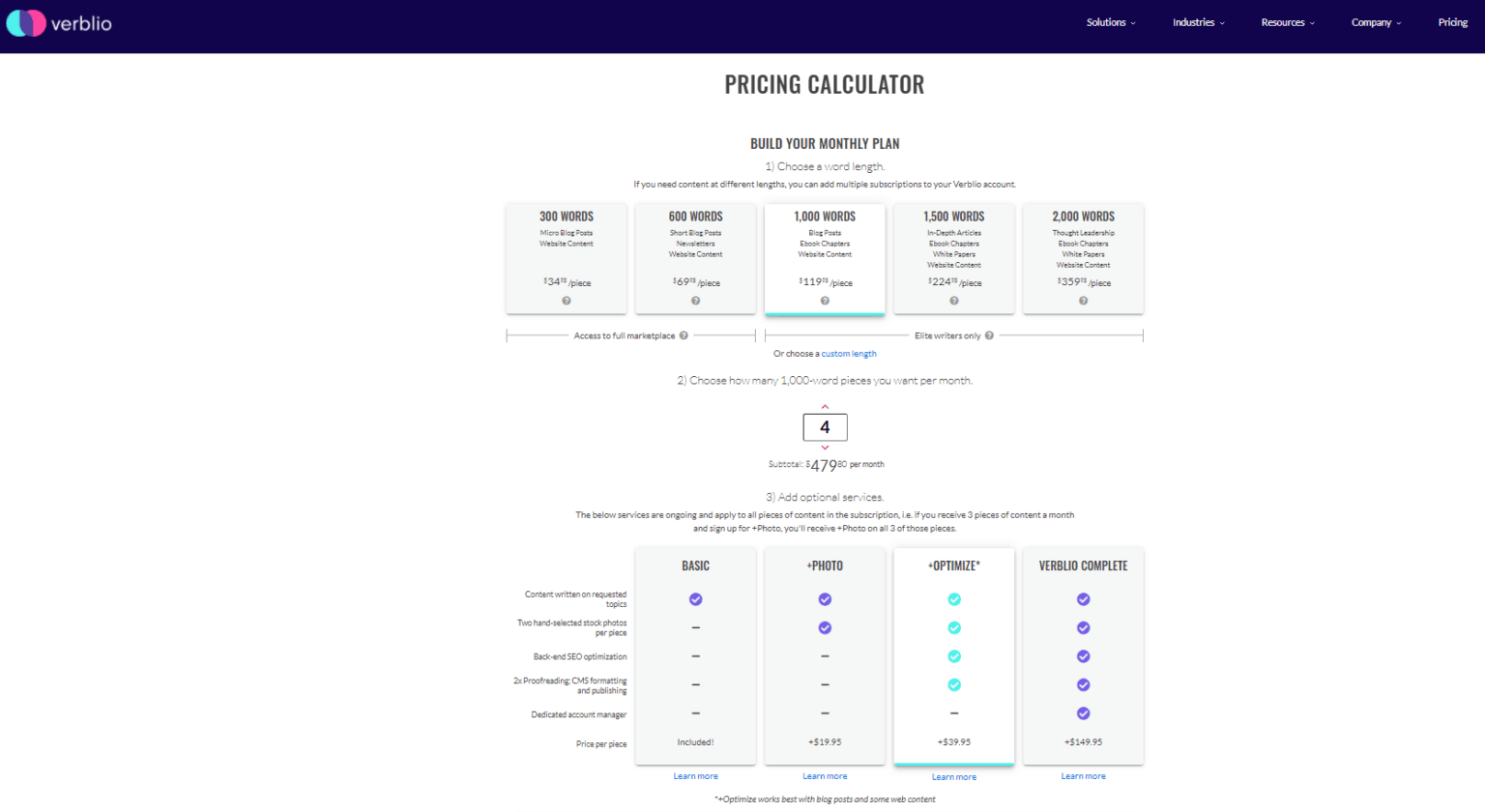Expand the Solutions dropdown menu
1485x812 pixels.
tap(1111, 22)
